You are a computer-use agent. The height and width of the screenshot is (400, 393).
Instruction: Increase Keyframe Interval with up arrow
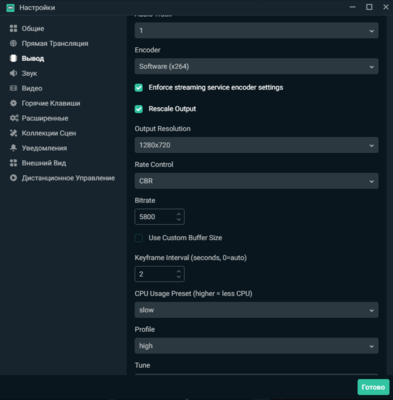(179, 271)
